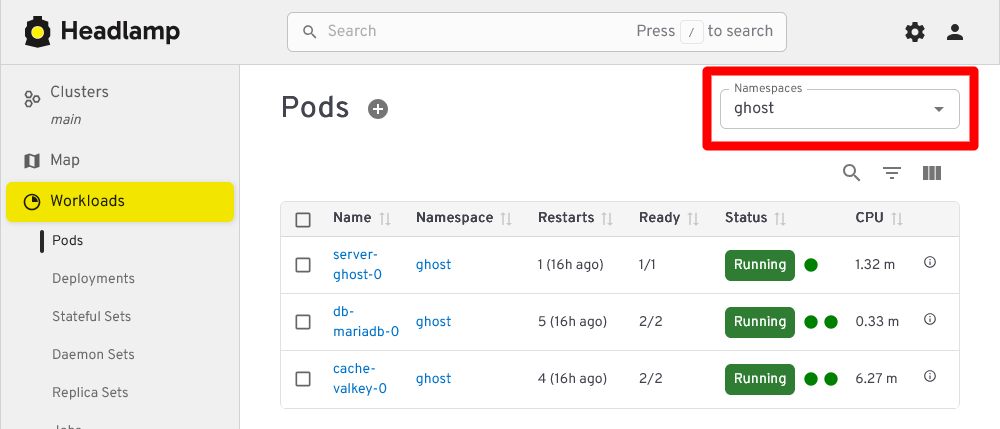Click the top Search input field
Image resolution: width=1000 pixels, height=429 pixels.
tap(536, 32)
